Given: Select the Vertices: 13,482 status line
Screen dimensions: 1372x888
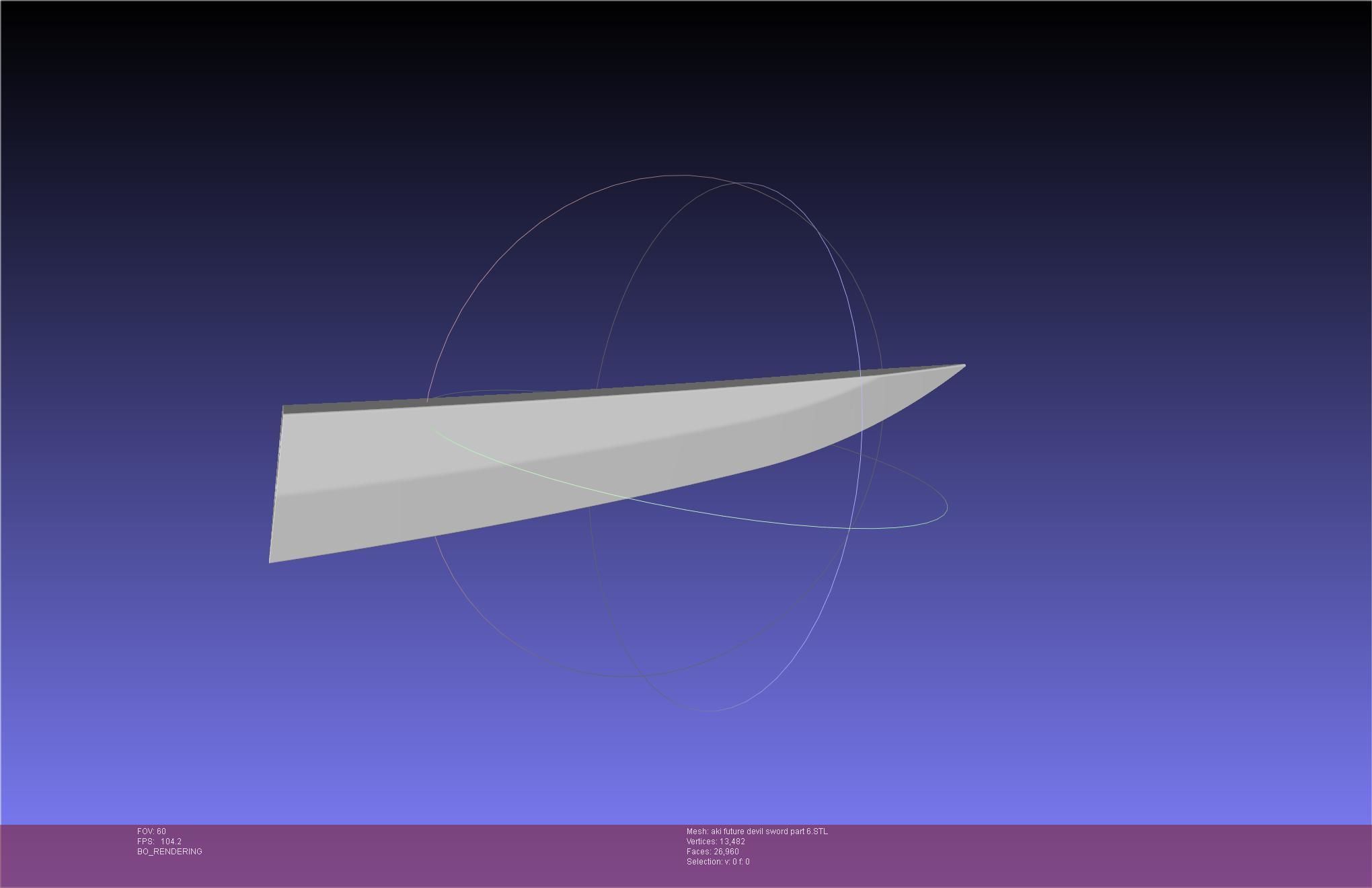Looking at the screenshot, I should click(716, 842).
